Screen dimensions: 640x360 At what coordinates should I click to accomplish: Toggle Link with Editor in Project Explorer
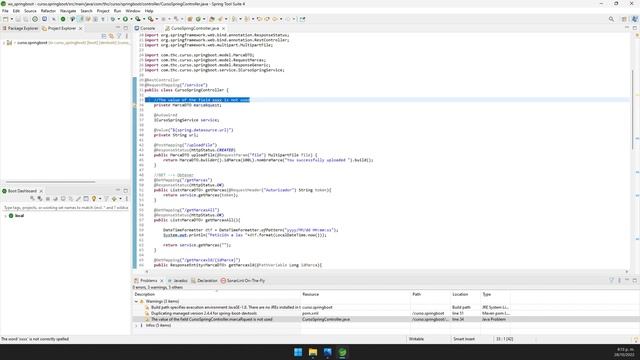[x=111, y=36]
